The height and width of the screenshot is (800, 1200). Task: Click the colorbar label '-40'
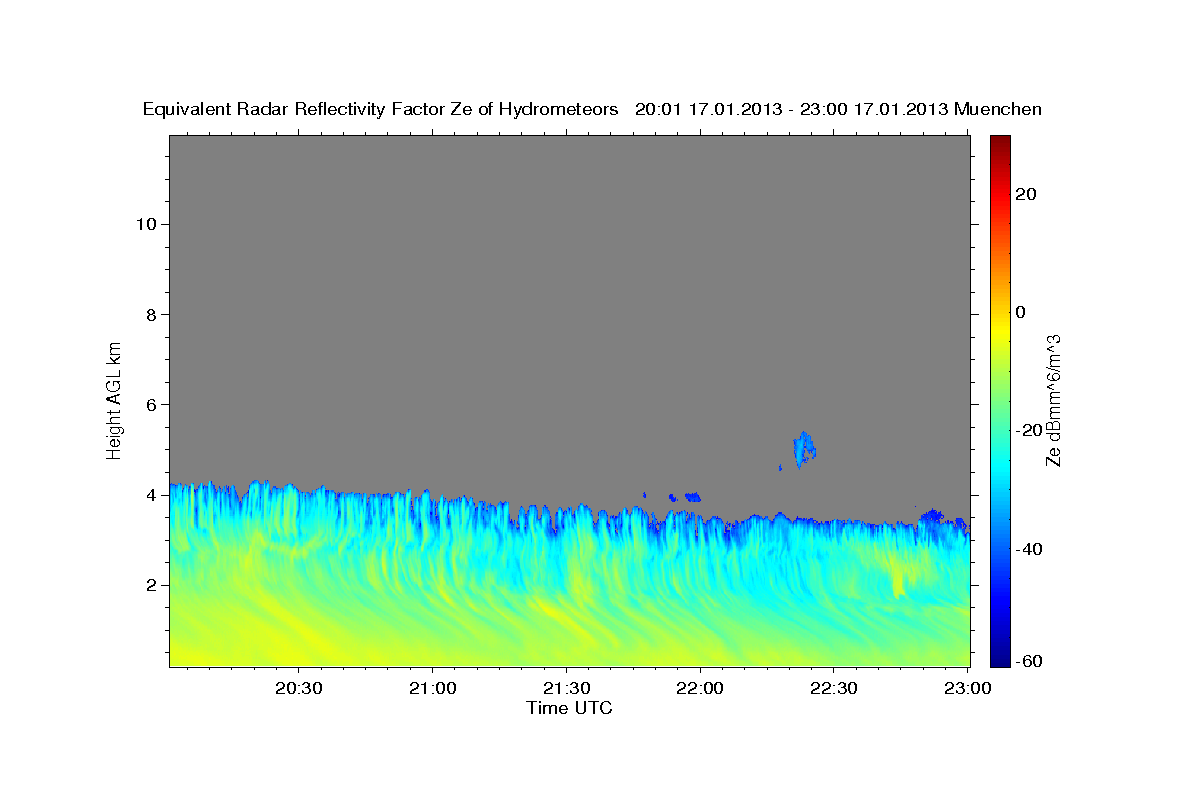(1028, 549)
